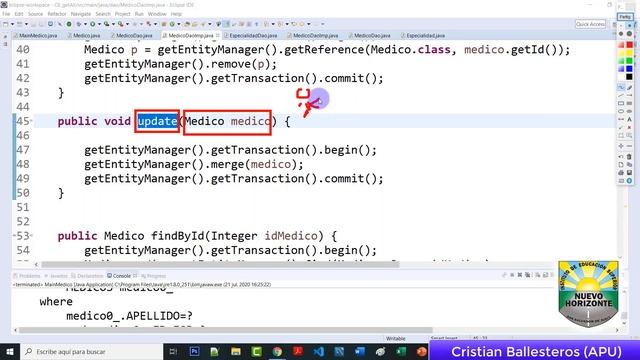Select the pen tool in annotation palette
This screenshot has height=360, width=640.
click(x=629, y=87)
